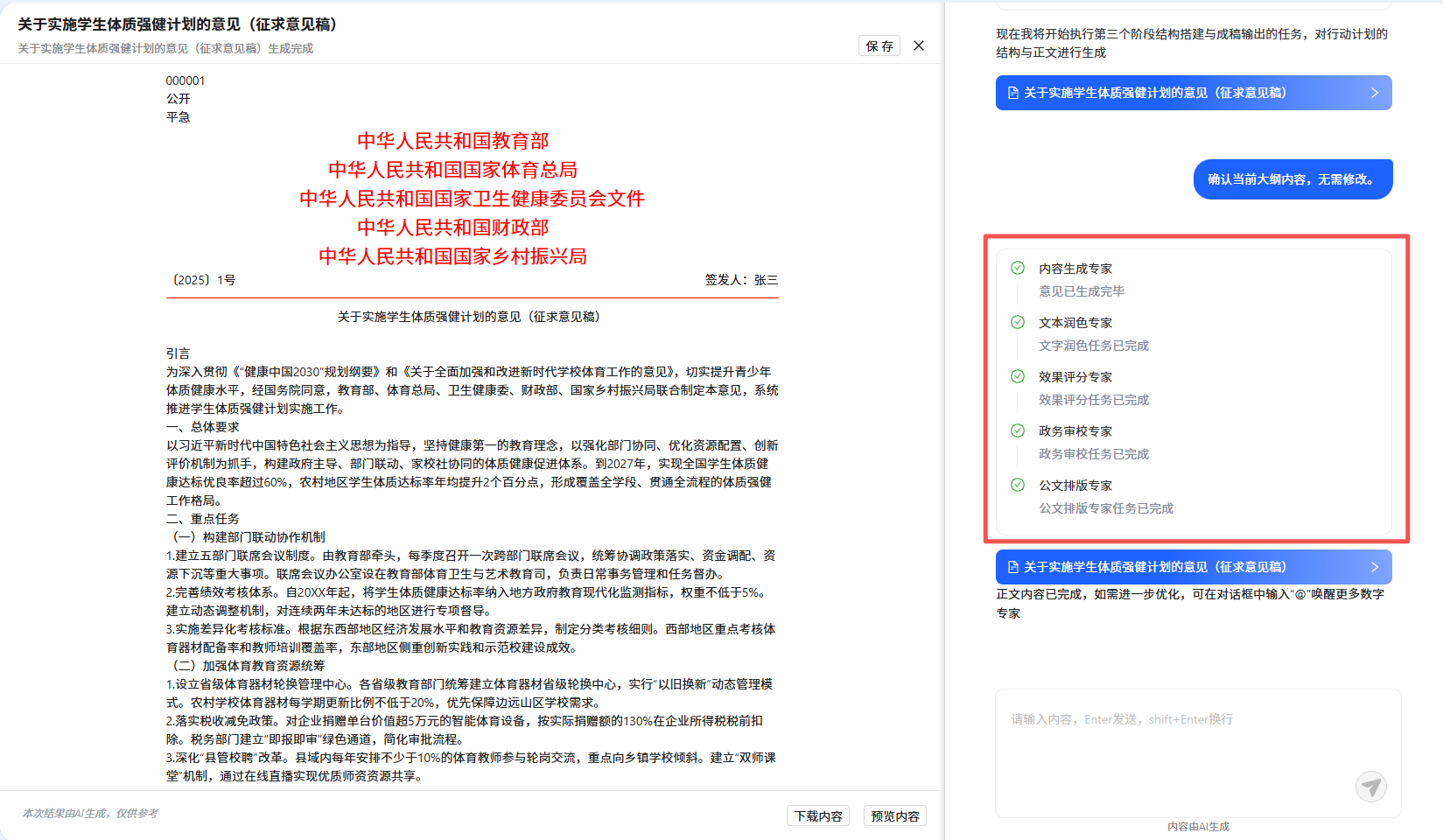The image size is (1443, 840).
Task: Open 预览内容 preview button
Action: [x=894, y=815]
